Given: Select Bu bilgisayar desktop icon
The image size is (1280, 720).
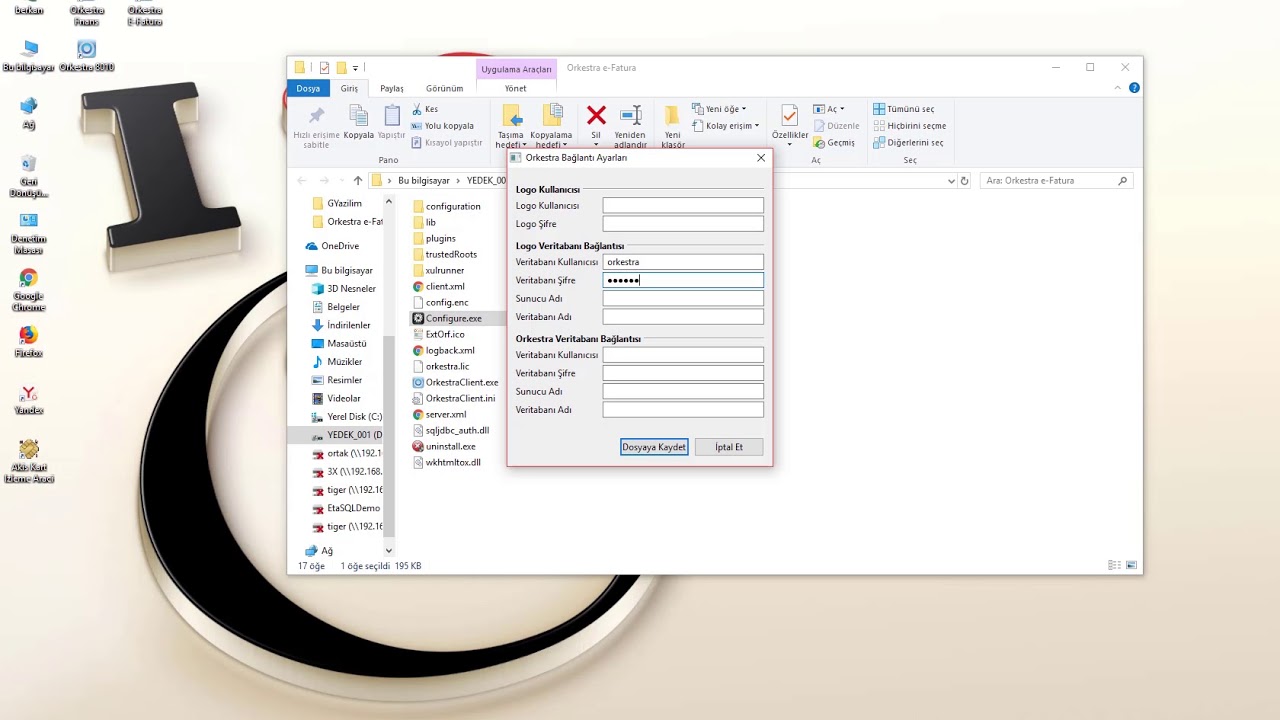Looking at the screenshot, I should click(29, 56).
